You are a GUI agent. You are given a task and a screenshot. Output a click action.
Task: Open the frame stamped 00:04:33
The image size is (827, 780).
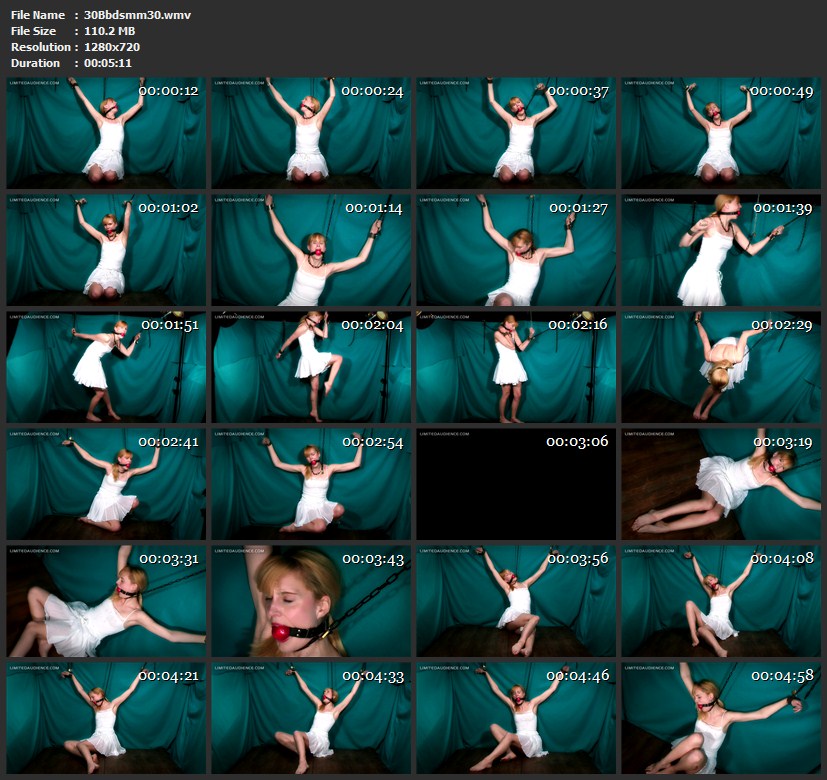pyautogui.click(x=311, y=718)
